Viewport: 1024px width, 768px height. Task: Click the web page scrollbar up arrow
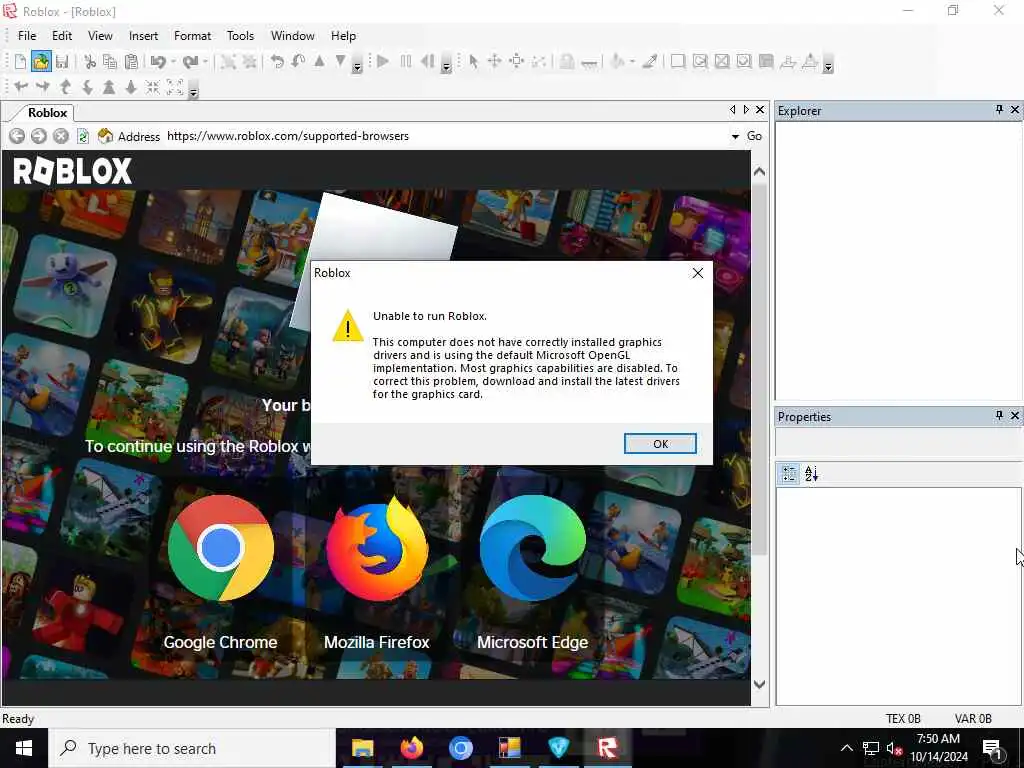point(759,172)
